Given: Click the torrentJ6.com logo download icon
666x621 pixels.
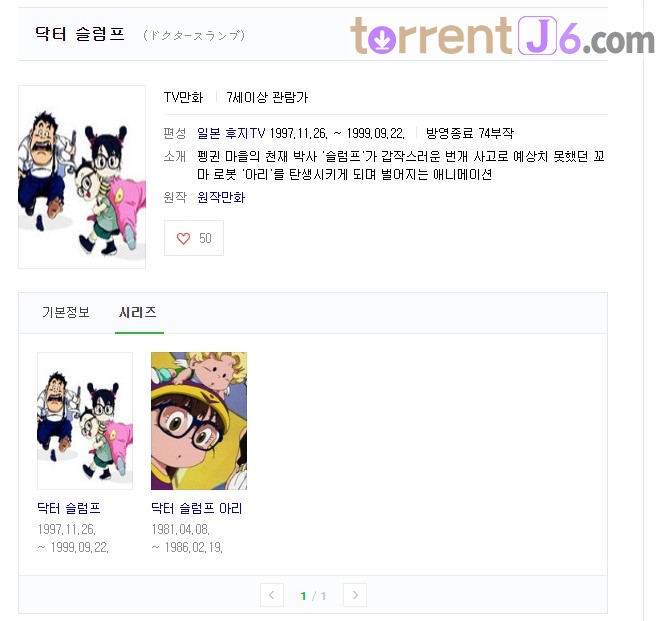Looking at the screenshot, I should (x=382, y=39).
